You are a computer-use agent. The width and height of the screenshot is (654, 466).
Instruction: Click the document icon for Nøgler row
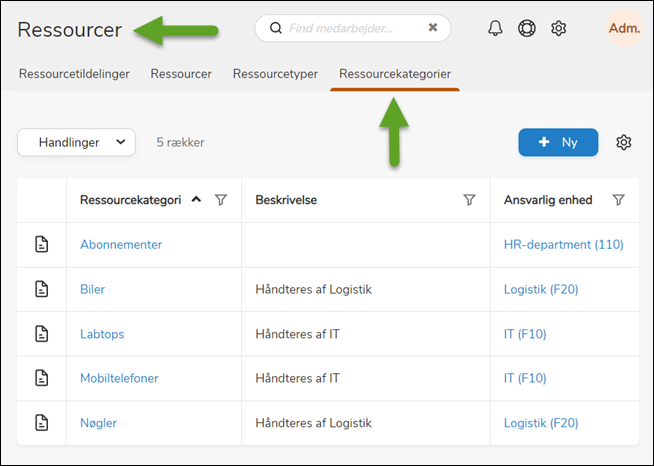pos(42,423)
